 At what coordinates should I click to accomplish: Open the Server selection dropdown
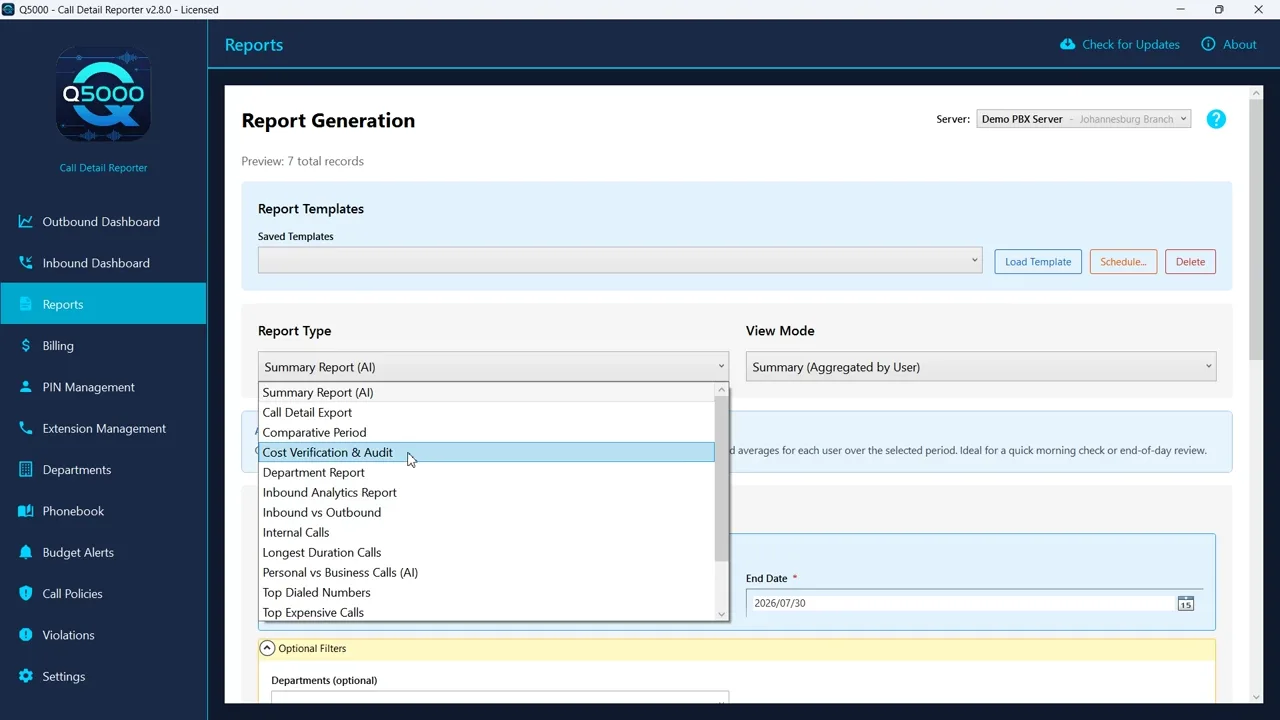coord(1084,119)
